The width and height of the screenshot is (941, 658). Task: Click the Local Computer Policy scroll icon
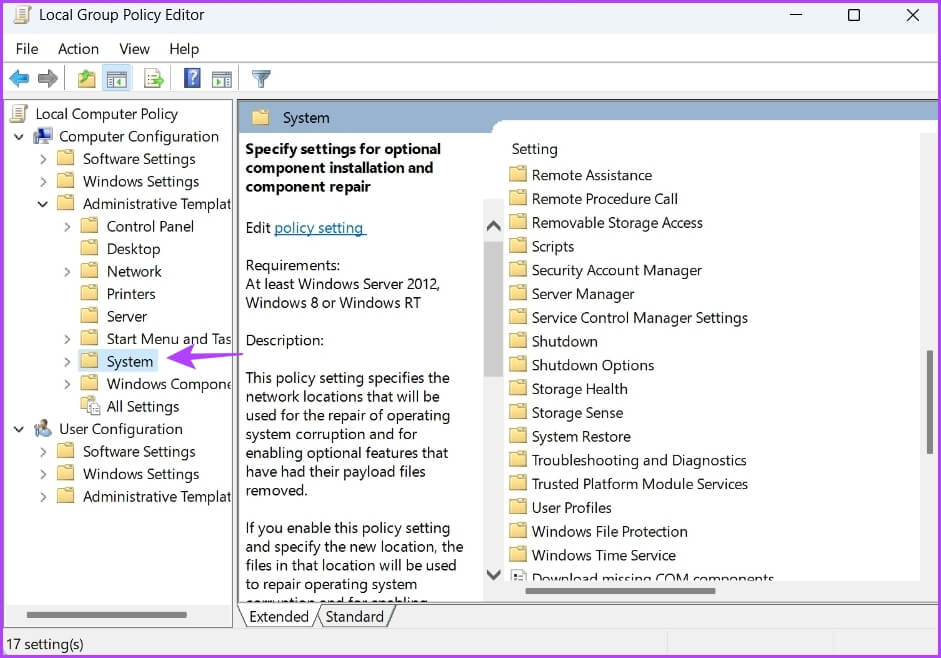(x=19, y=113)
